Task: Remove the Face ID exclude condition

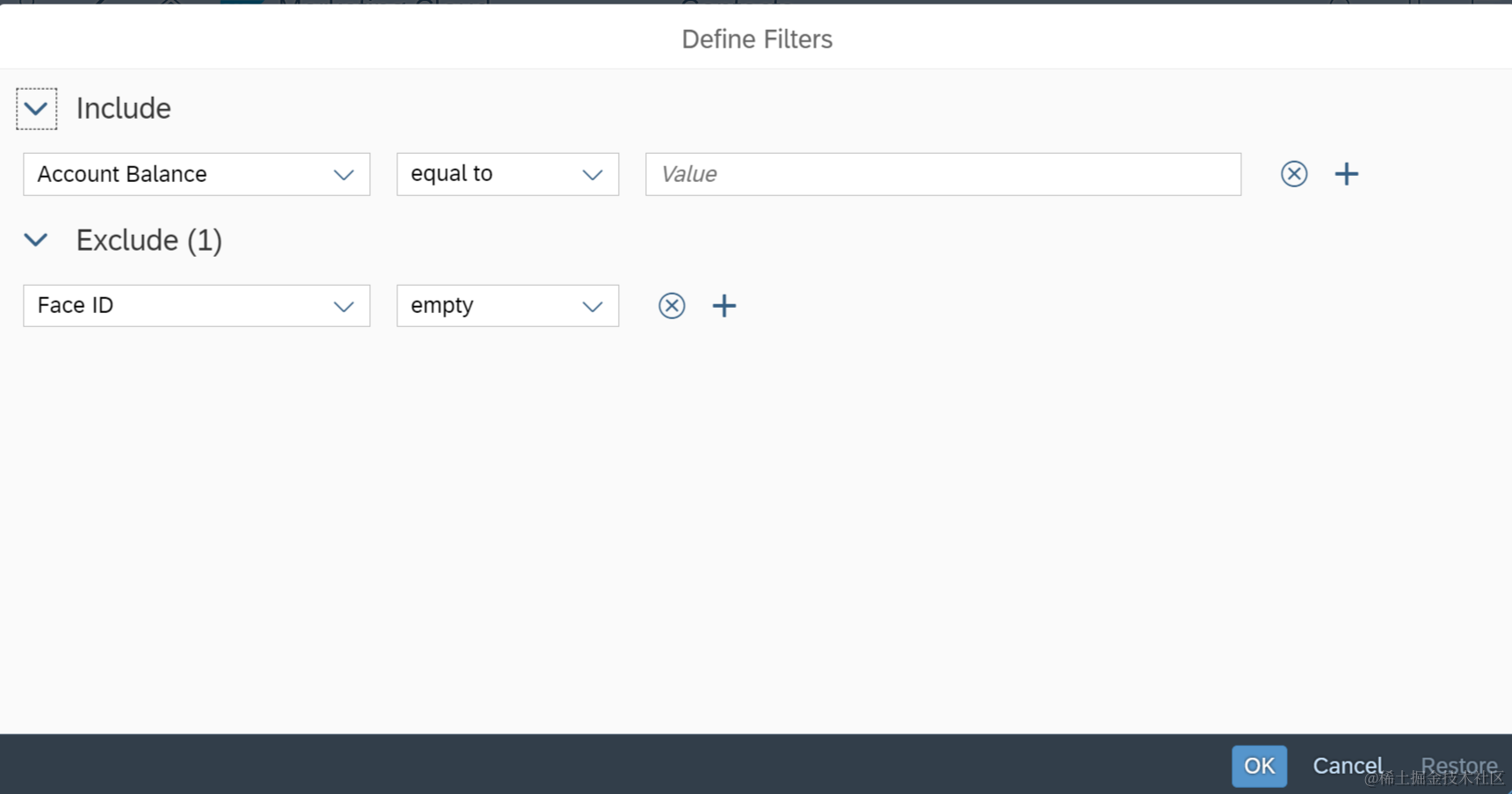Action: pyautogui.click(x=672, y=305)
